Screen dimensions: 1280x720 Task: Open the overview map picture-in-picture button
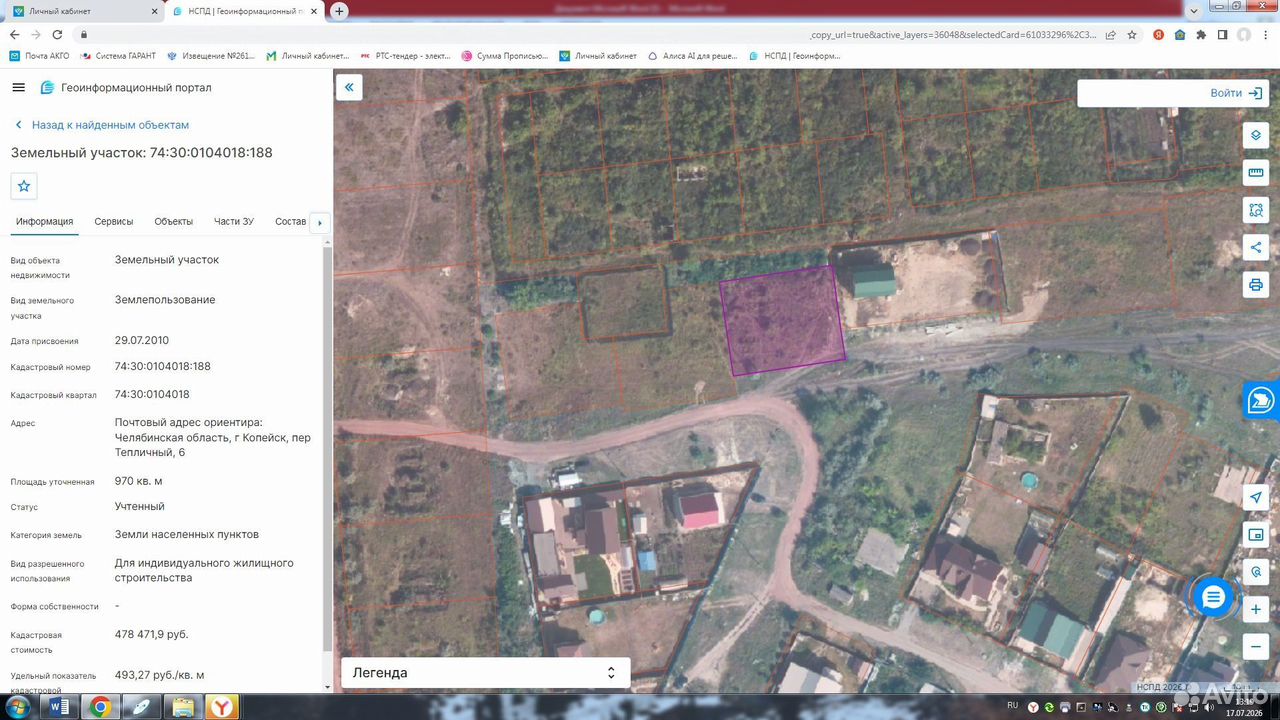pos(1256,535)
